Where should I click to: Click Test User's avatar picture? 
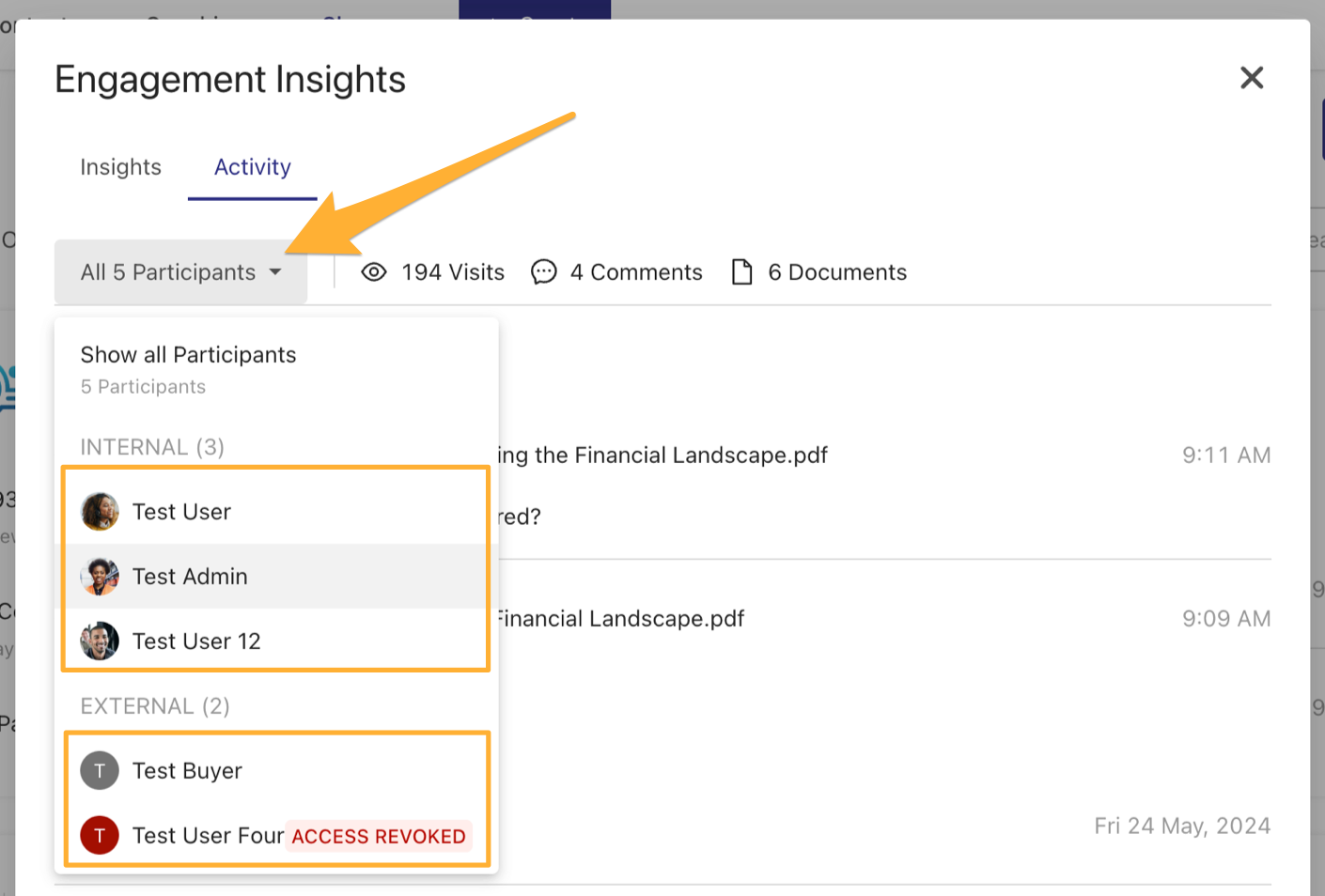[100, 512]
